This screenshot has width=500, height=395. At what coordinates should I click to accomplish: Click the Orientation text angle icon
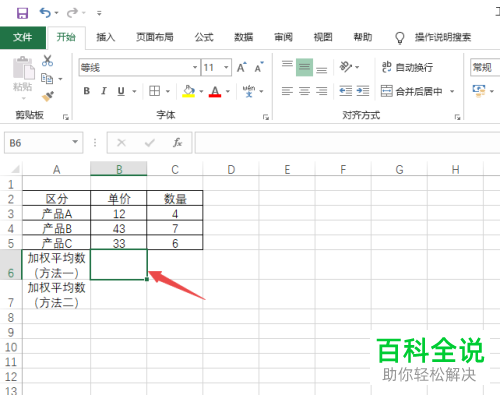click(x=346, y=67)
